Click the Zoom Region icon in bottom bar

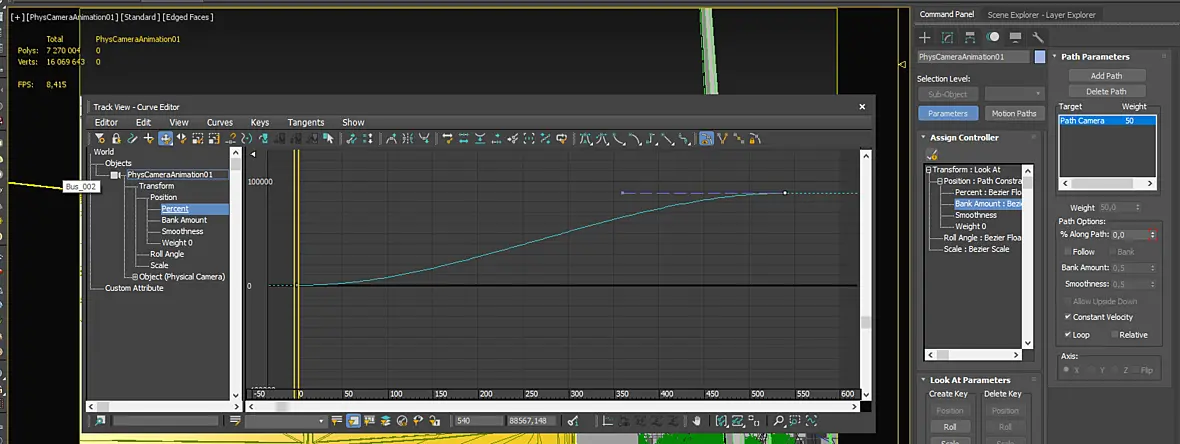(795, 421)
